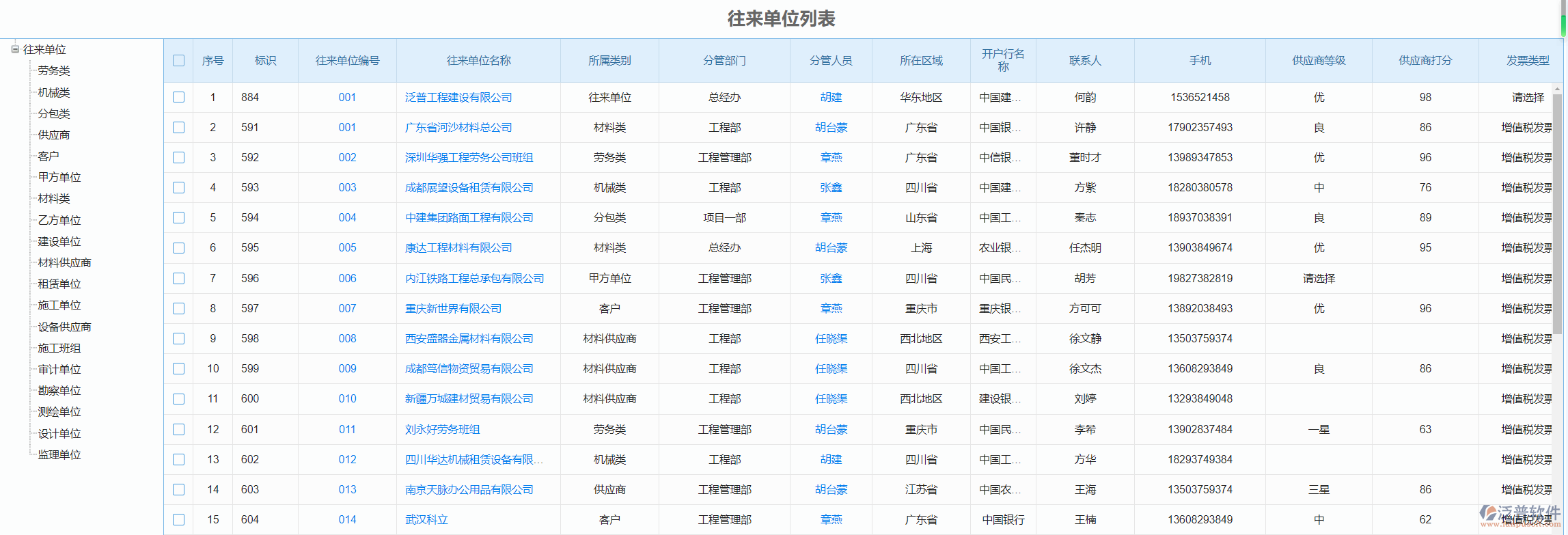Open 请选择 invoice type dropdown in row 1
Viewport: 1568px width, 535px height.
(x=1527, y=98)
